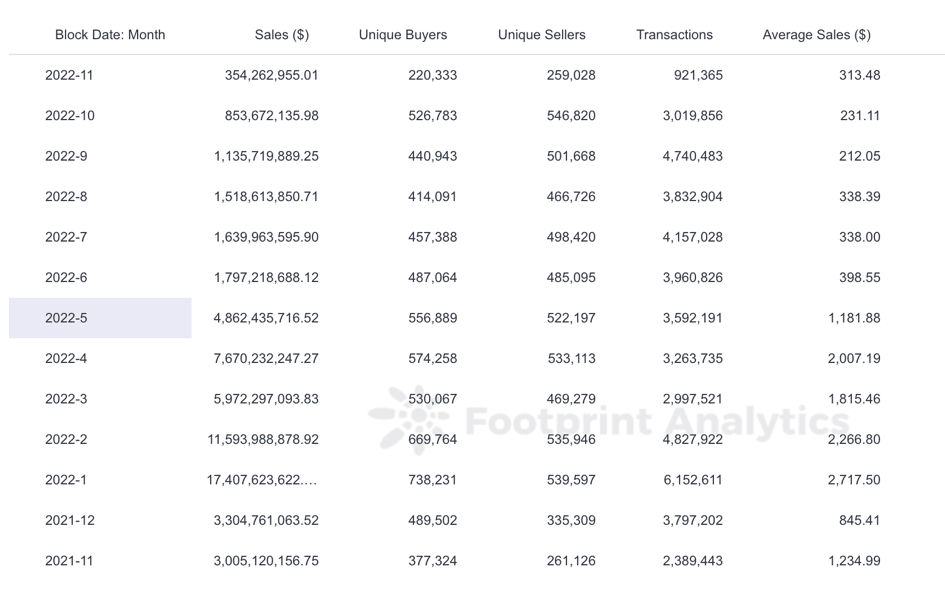Click unique sellers value 546,820

571,116
